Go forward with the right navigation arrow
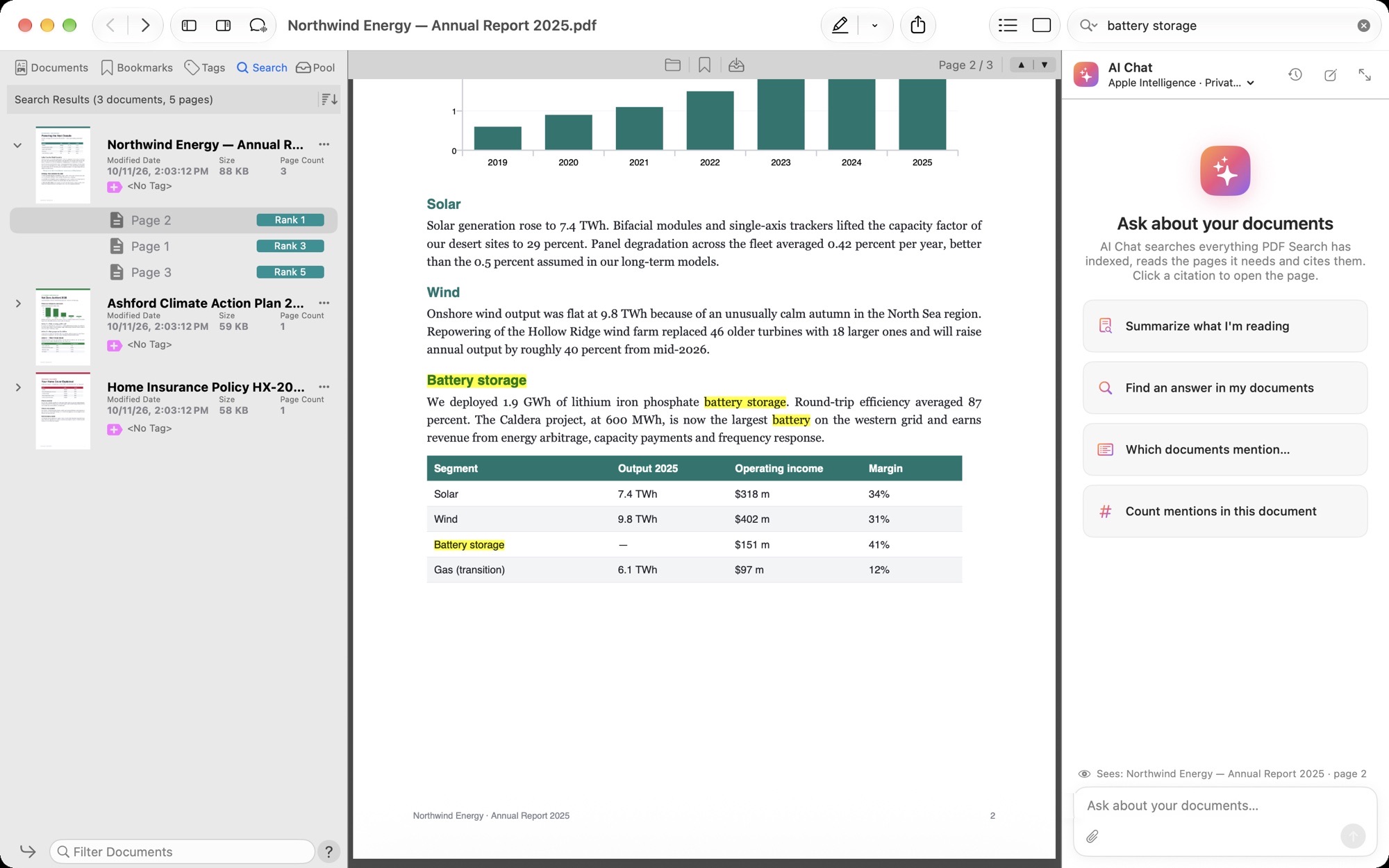The width and height of the screenshot is (1389, 868). tap(145, 26)
